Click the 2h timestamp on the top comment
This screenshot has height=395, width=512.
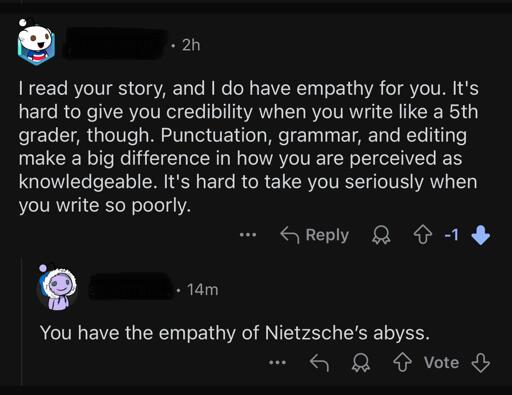point(191,45)
